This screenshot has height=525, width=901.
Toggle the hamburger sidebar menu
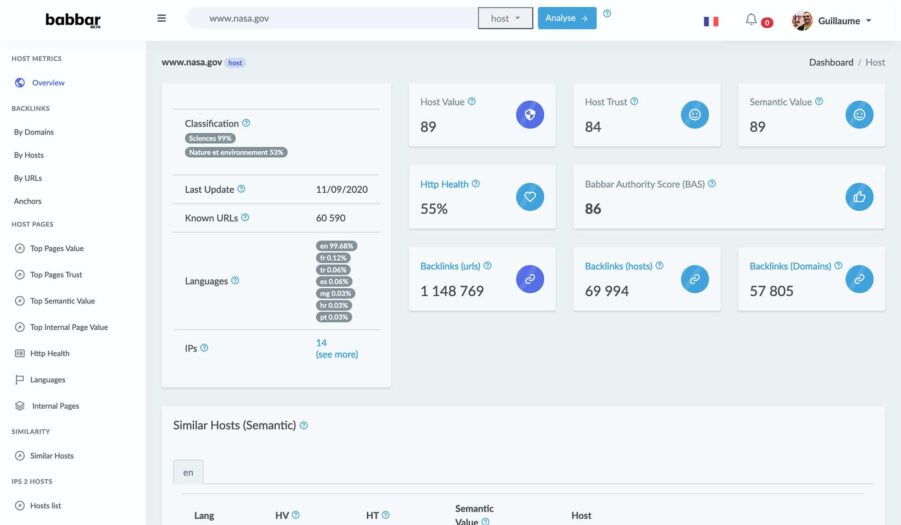click(x=161, y=18)
